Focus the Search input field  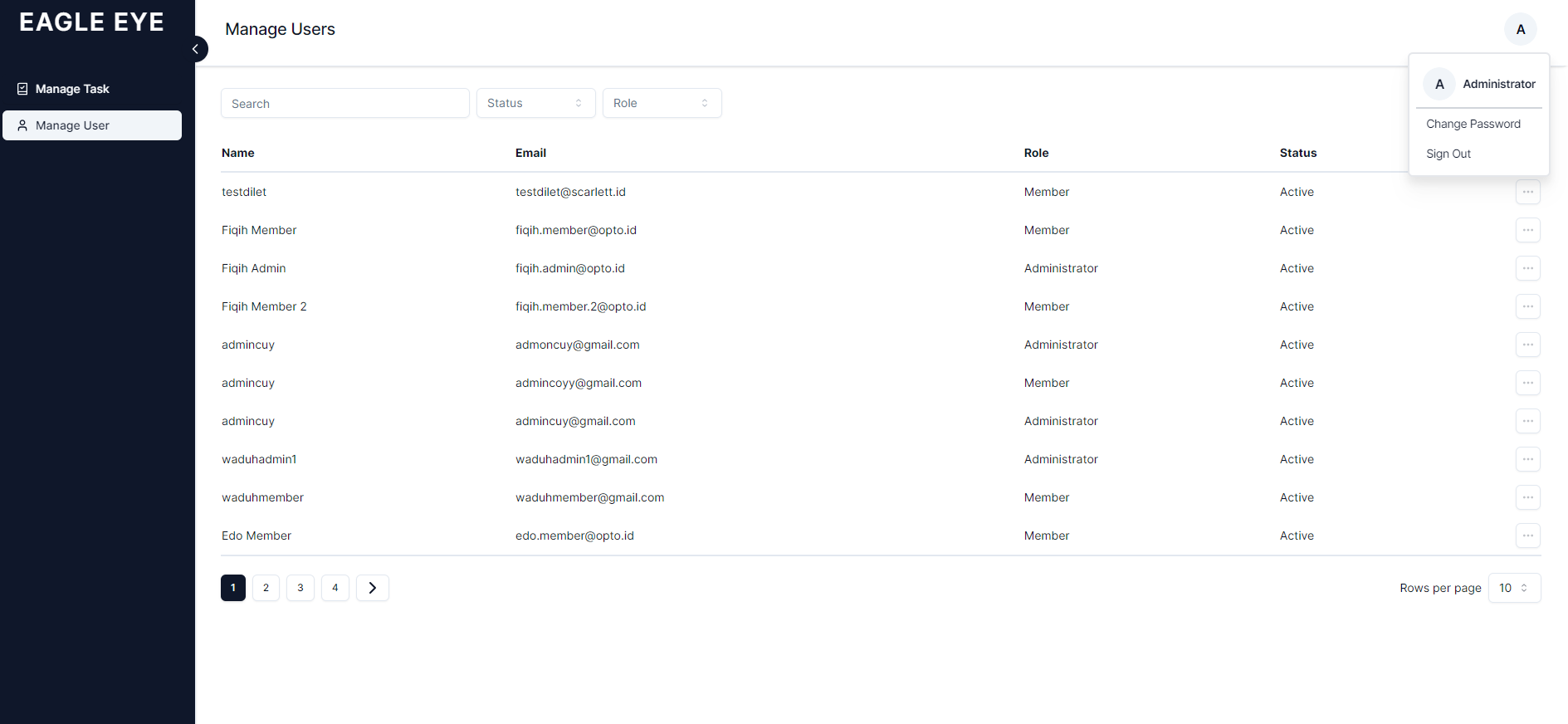[x=344, y=103]
